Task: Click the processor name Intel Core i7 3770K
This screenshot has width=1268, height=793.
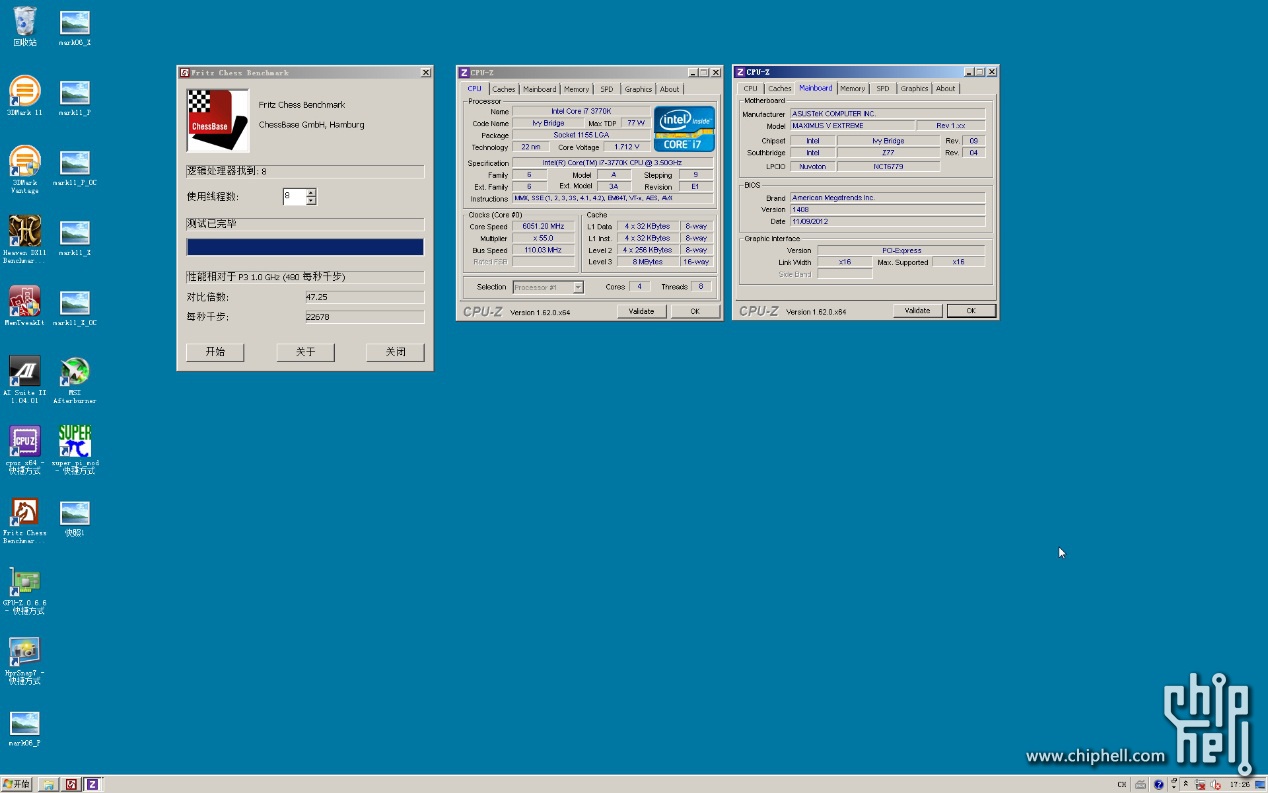Action: [x=582, y=111]
